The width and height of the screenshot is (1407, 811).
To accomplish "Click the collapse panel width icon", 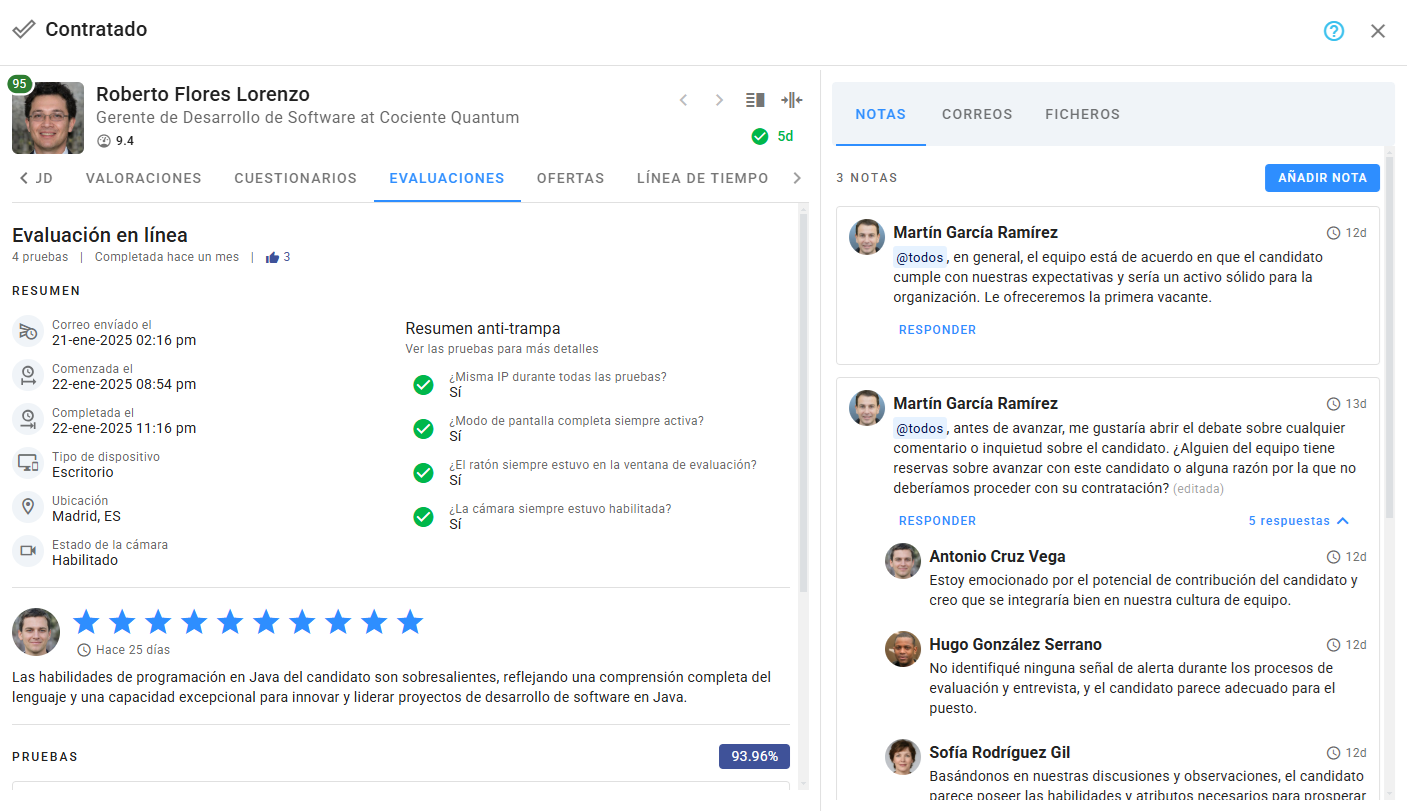I will point(792,100).
